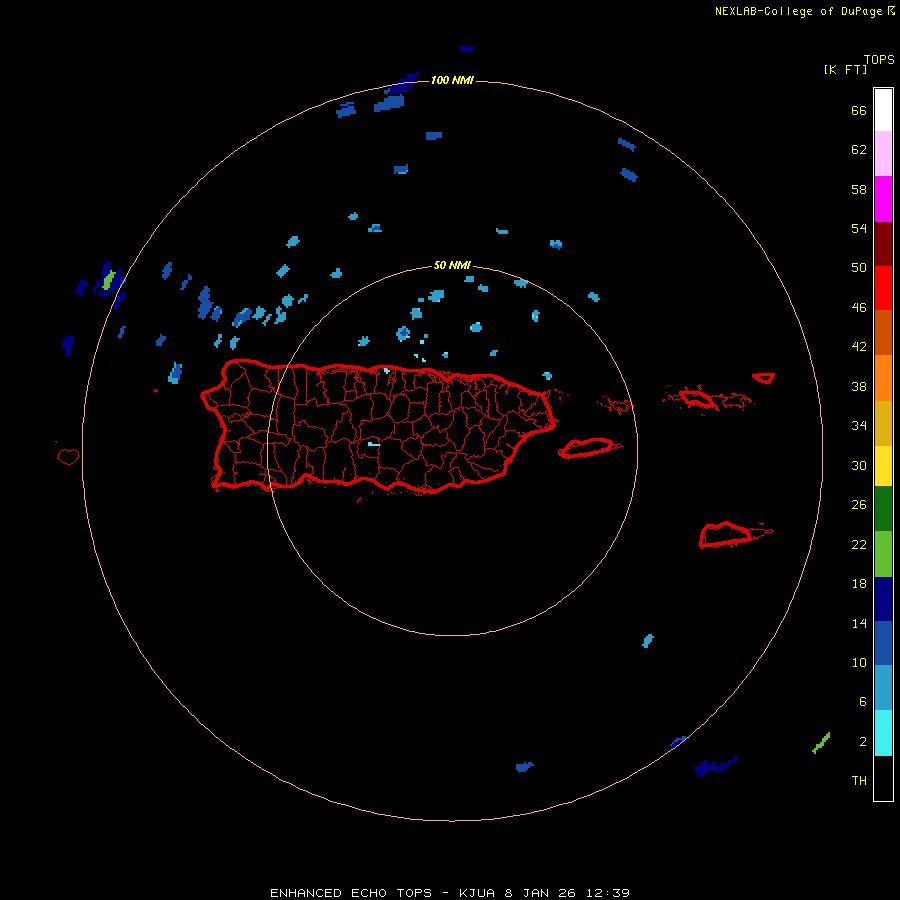Viewport: 900px width, 900px height.
Task: Click the 2 legend value
Action: (863, 742)
